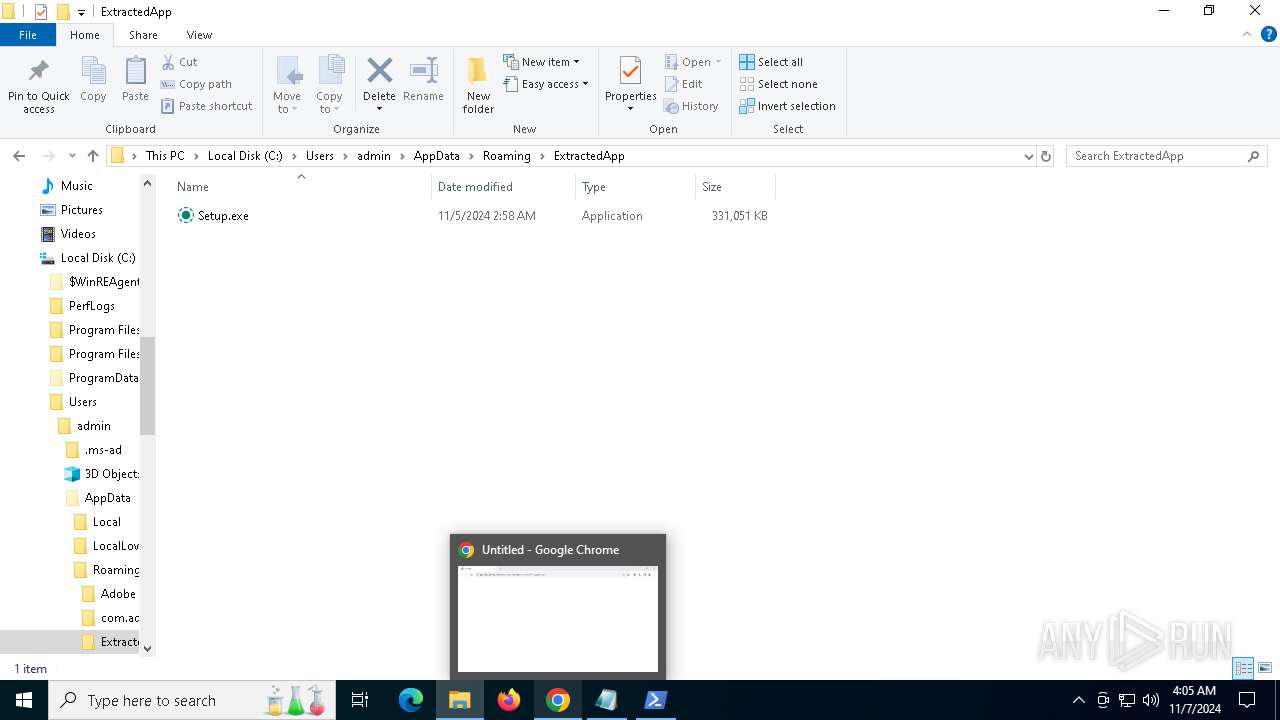Go back with the Back arrow
Viewport: 1280px width, 720px height.
[x=19, y=156]
